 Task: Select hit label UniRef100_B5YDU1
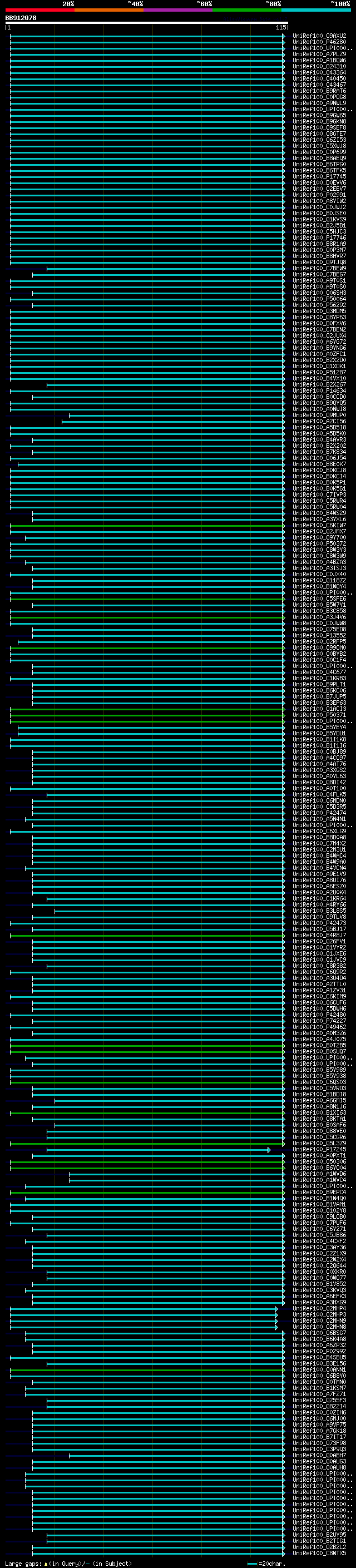(x=319, y=734)
